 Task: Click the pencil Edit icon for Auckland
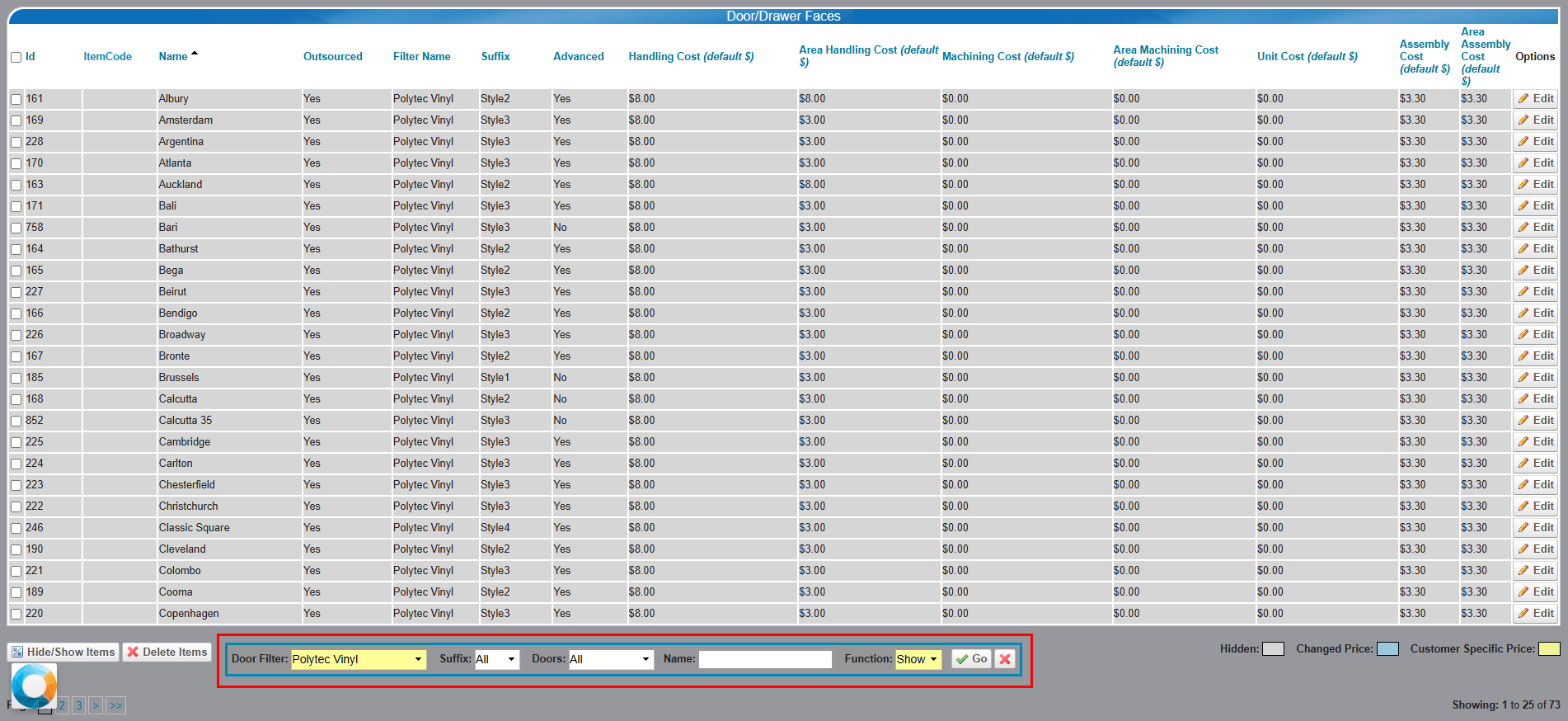tap(1523, 185)
